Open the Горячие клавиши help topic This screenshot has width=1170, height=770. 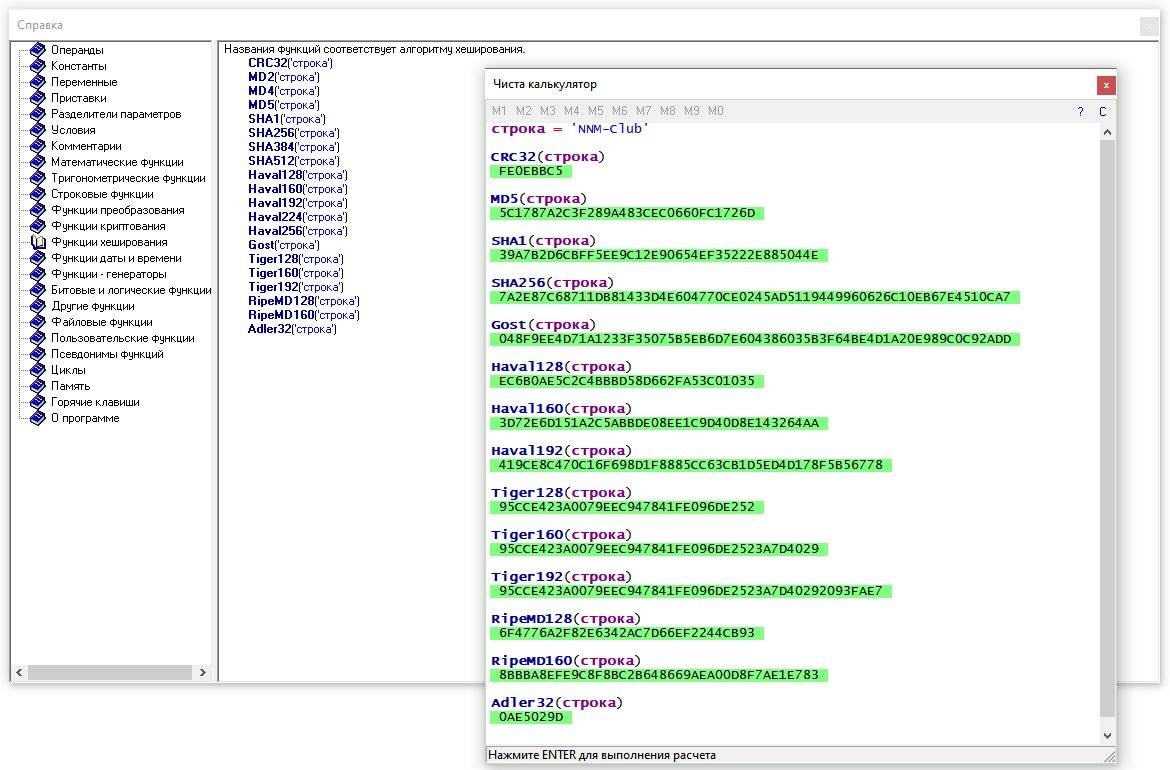click(95, 402)
